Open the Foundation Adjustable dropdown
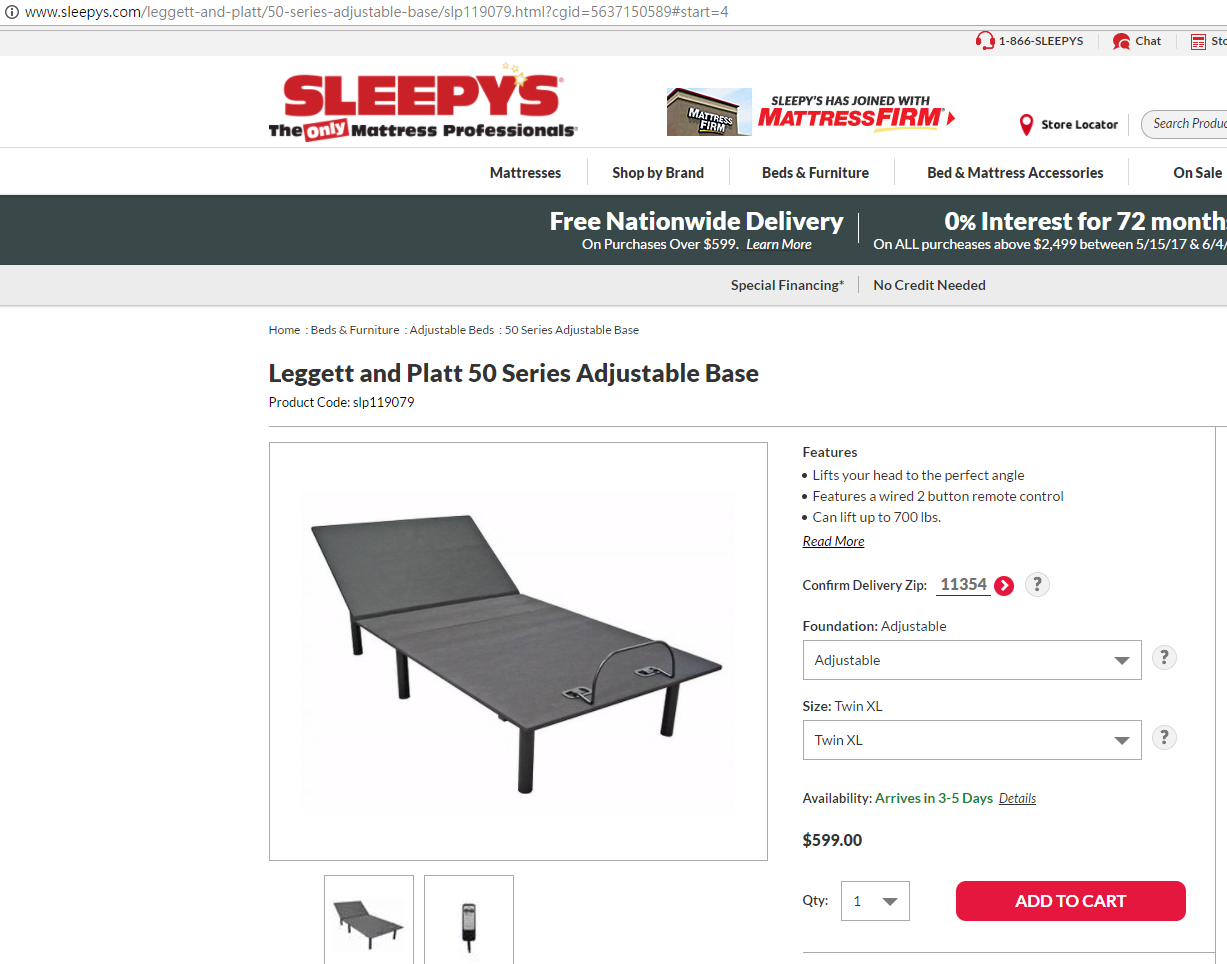 click(x=972, y=660)
